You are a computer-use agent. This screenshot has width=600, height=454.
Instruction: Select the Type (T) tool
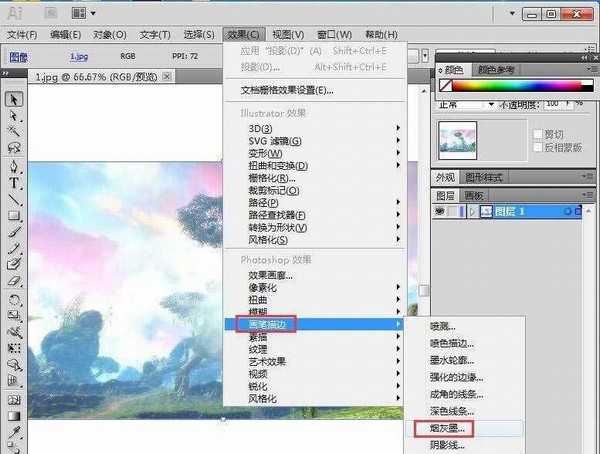point(15,183)
